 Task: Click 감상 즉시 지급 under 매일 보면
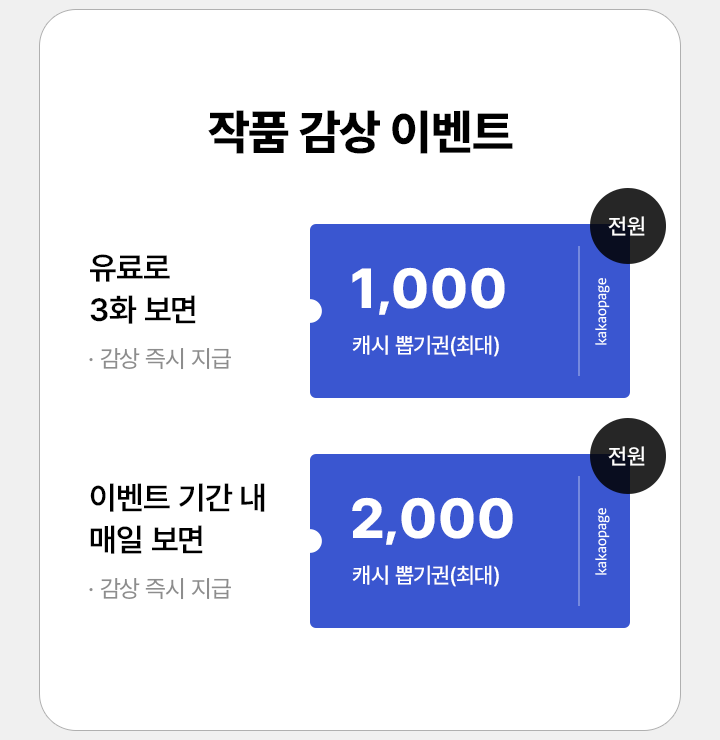point(160,589)
